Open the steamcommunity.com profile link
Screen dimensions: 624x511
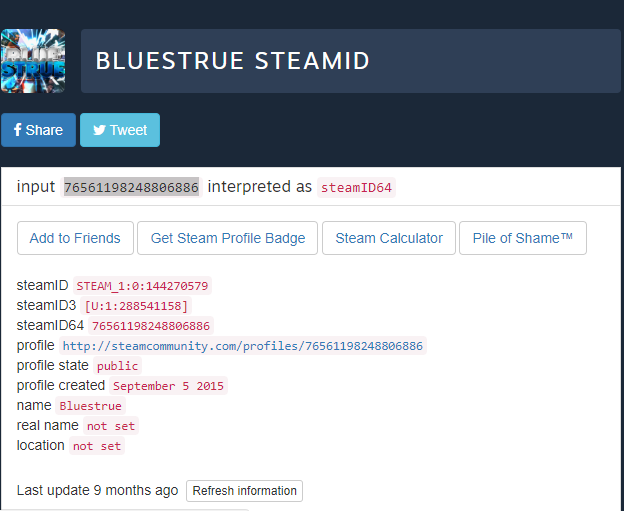[243, 345]
